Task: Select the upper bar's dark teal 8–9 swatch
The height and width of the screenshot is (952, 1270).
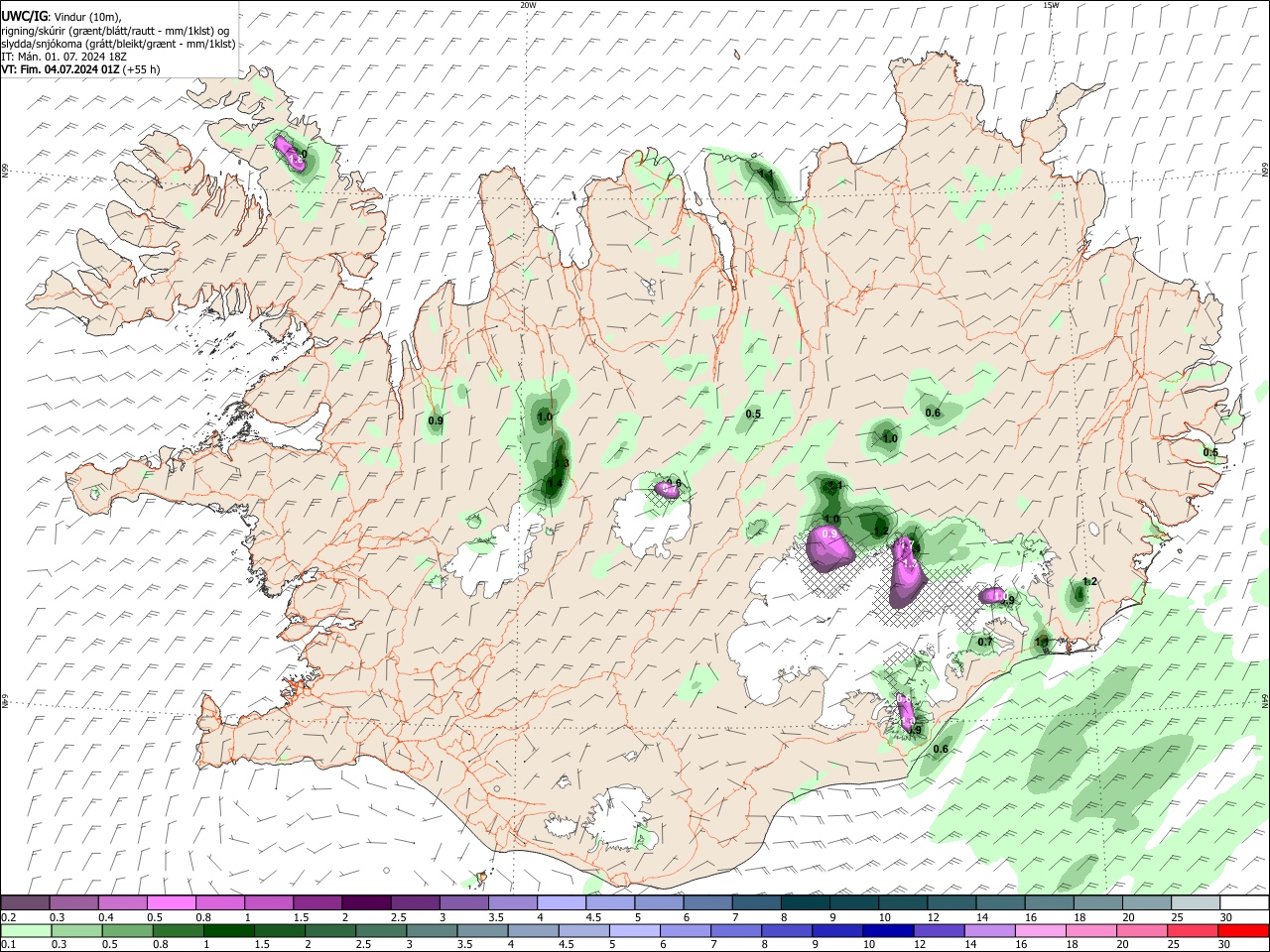Action: tap(806, 902)
